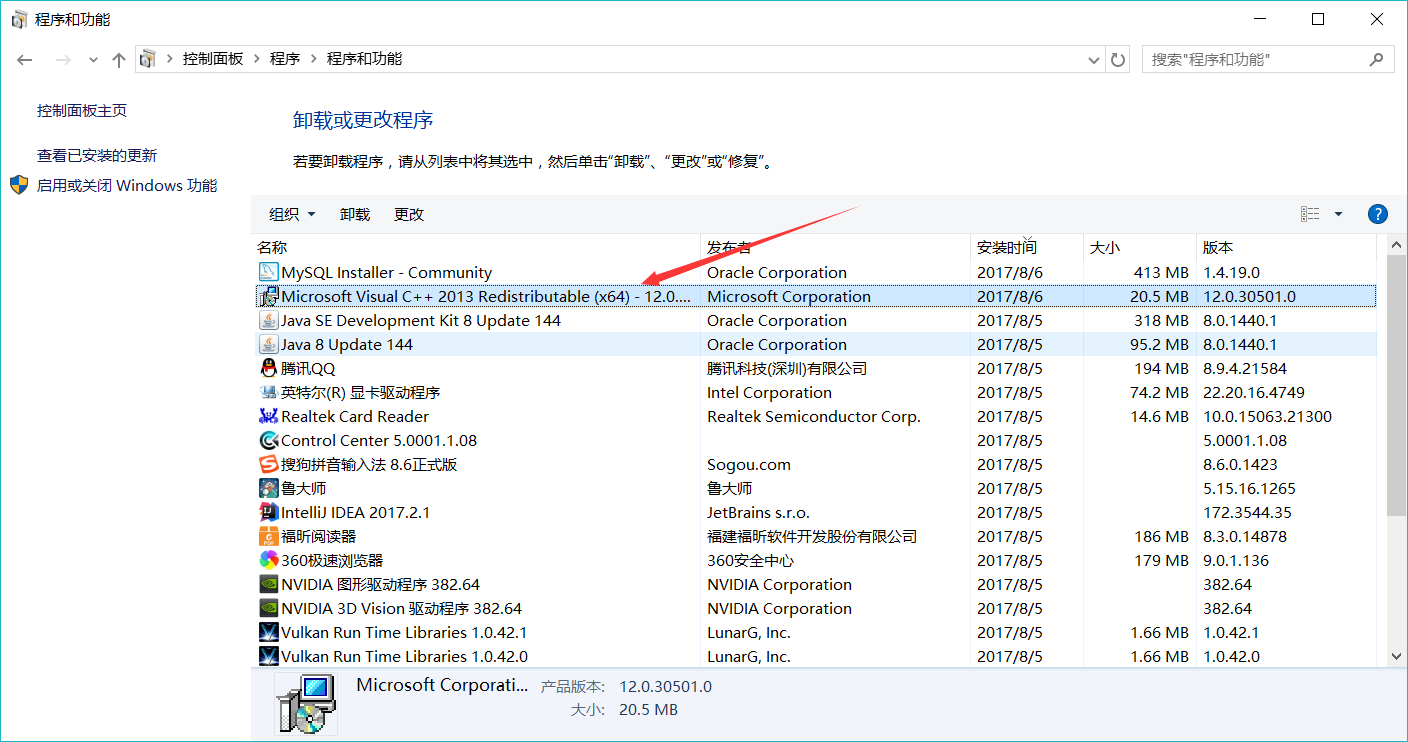Click the Control Center 5.0001.1.08 icon

tap(268, 440)
